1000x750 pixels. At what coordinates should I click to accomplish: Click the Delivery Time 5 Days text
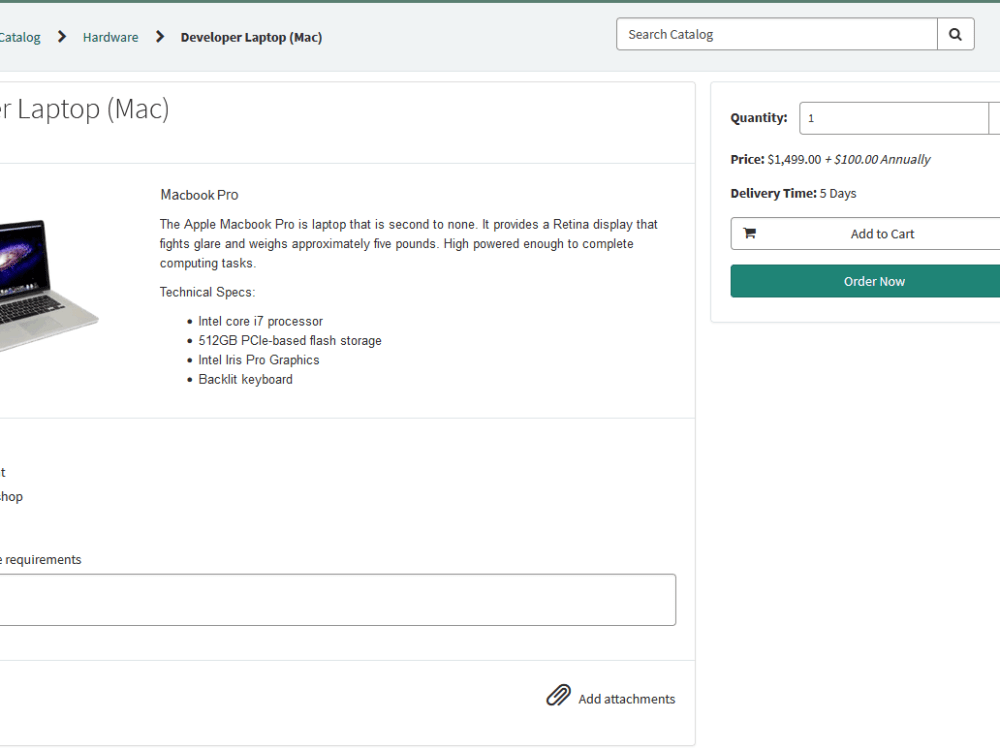click(793, 193)
